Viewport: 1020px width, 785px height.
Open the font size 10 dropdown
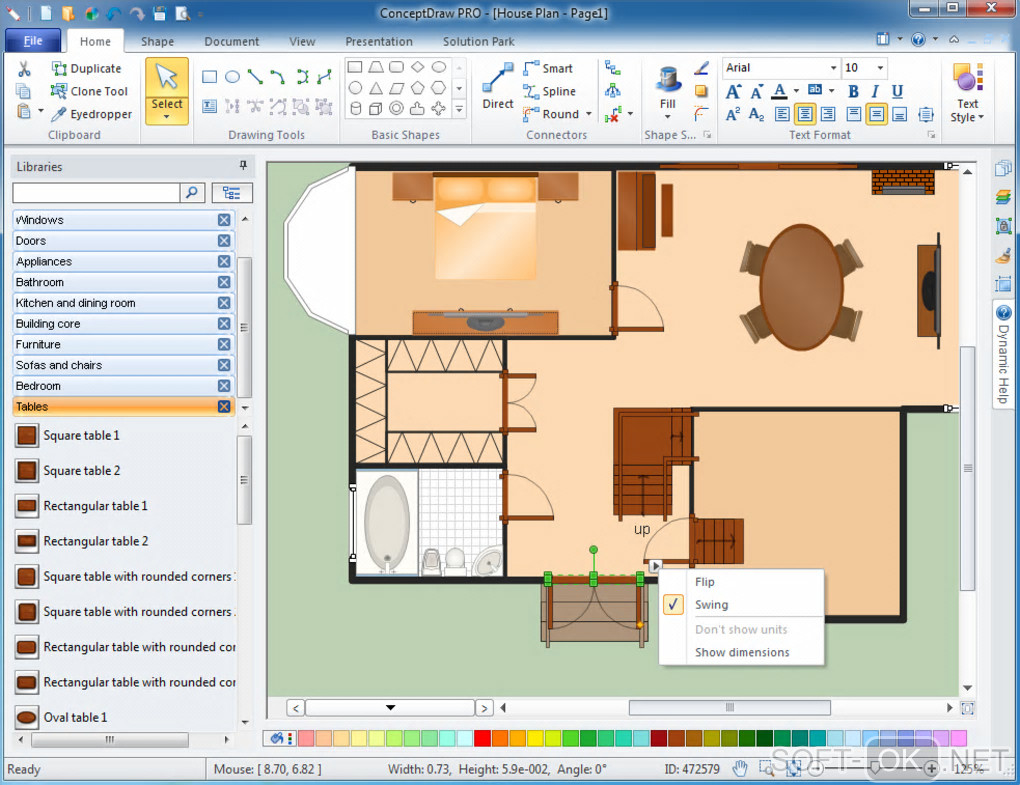[x=880, y=68]
